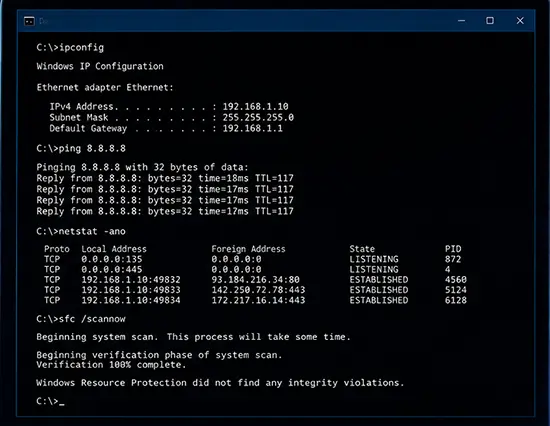This screenshot has height=426, width=550.
Task: Select PID value 872
Action: [453, 259]
